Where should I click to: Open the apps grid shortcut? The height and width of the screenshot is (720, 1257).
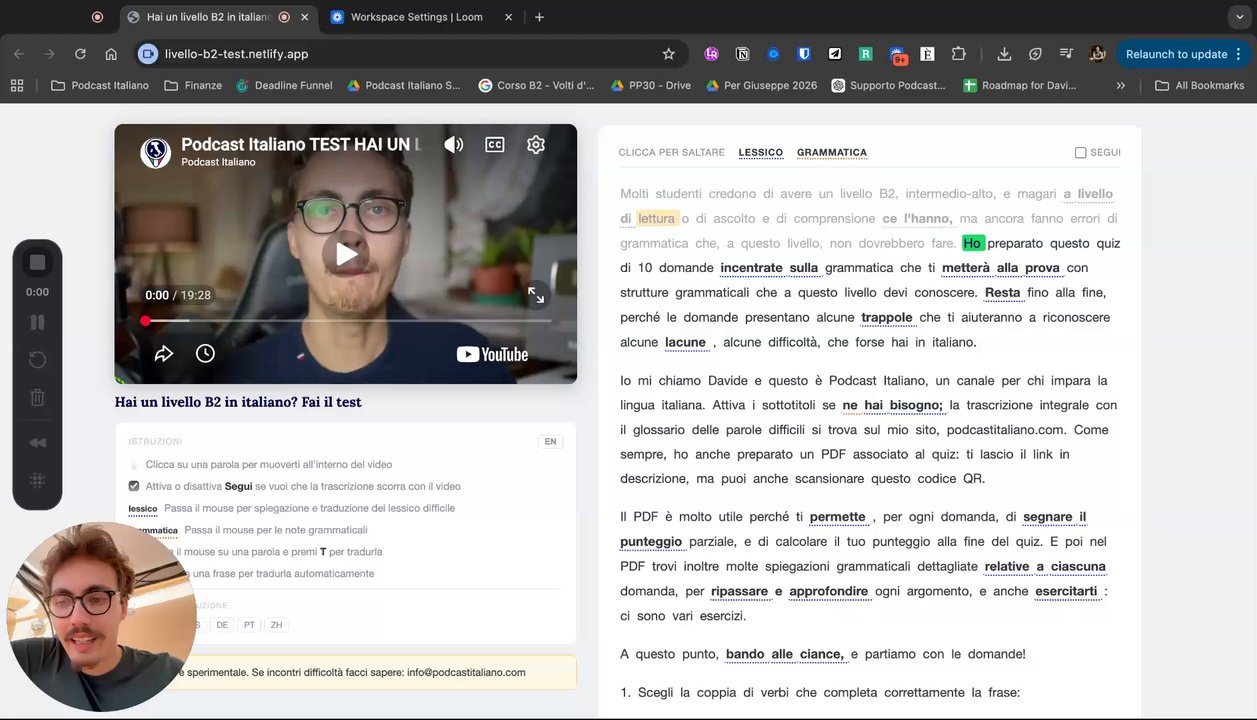[17, 86]
